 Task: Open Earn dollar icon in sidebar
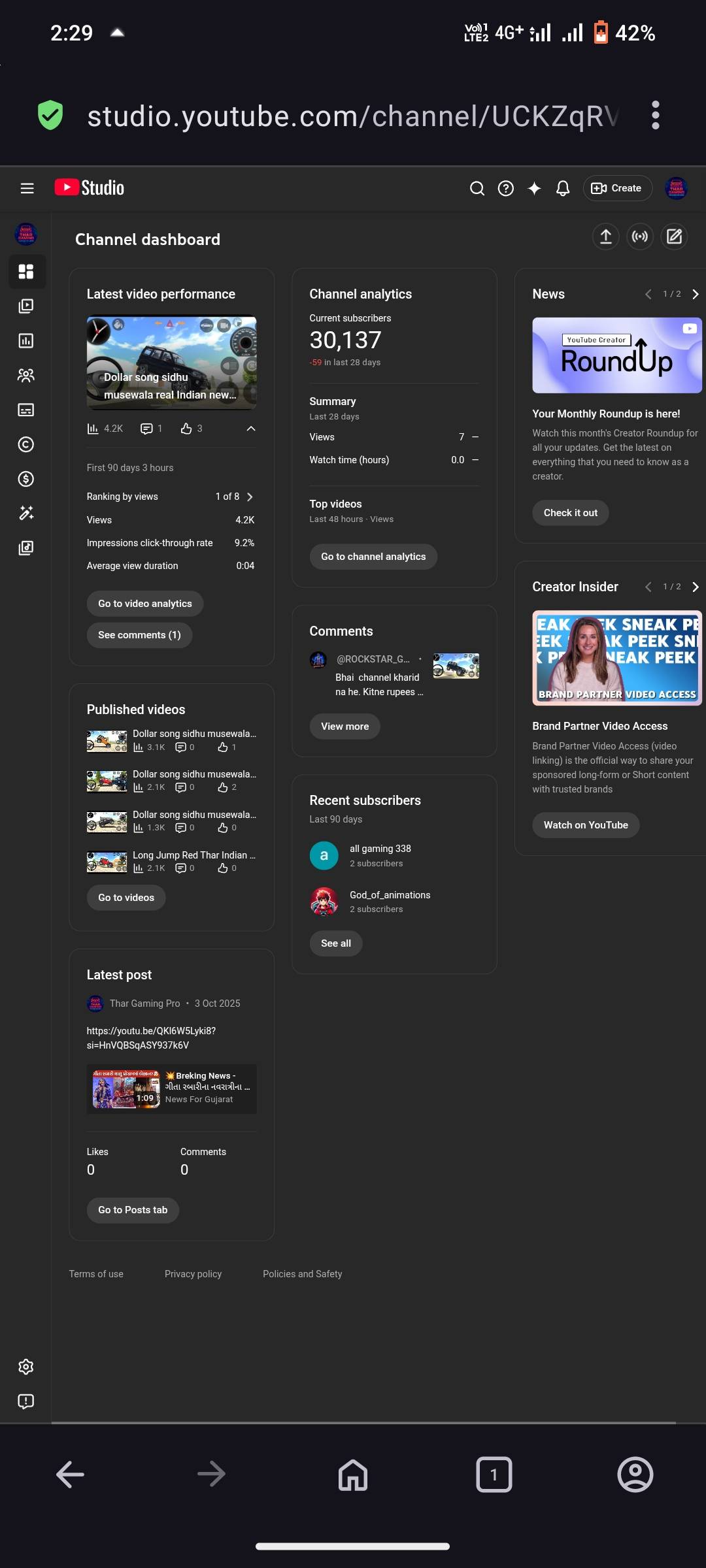26,479
